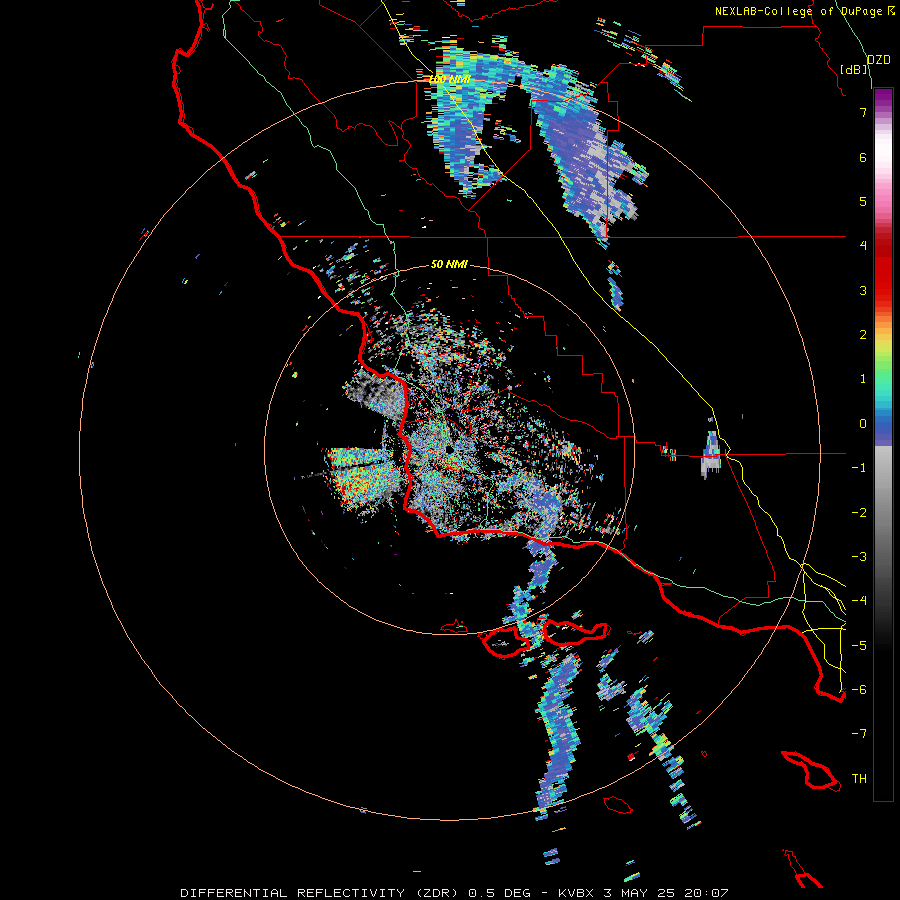Viewport: 900px width, 900px height.
Task: Click the black radar site dot at center
Action: [449, 449]
